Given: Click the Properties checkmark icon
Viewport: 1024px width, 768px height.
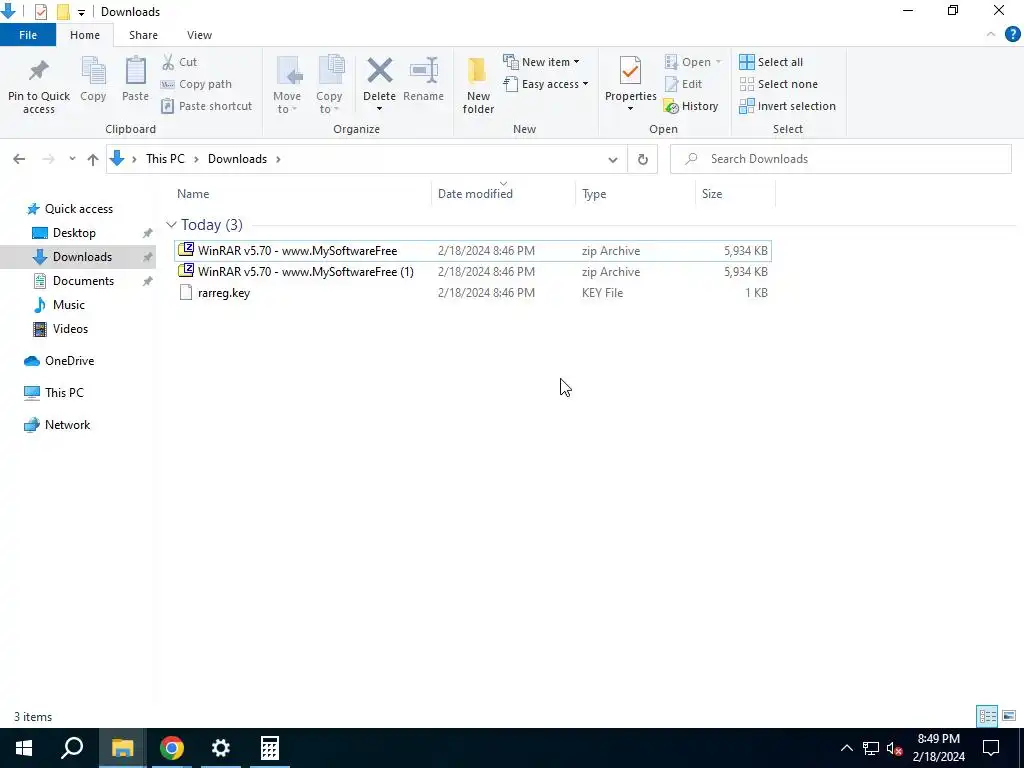Looking at the screenshot, I should click(630, 71).
